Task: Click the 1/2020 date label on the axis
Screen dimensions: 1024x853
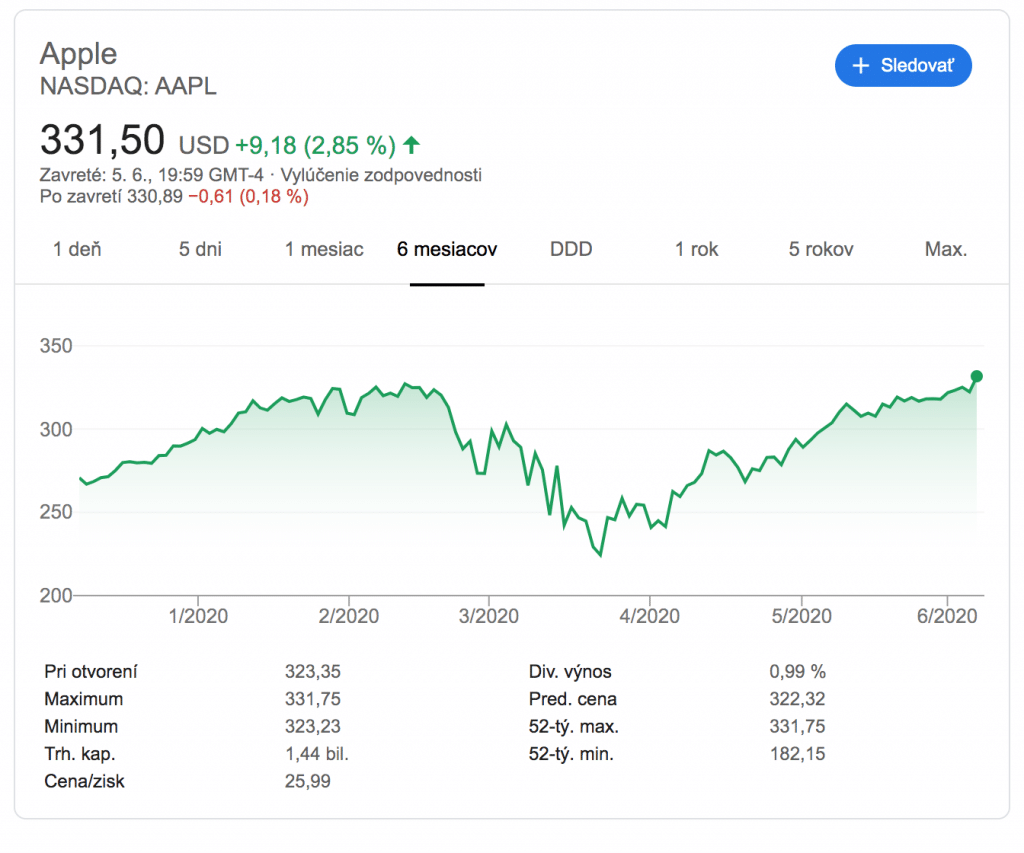Action: tap(198, 616)
